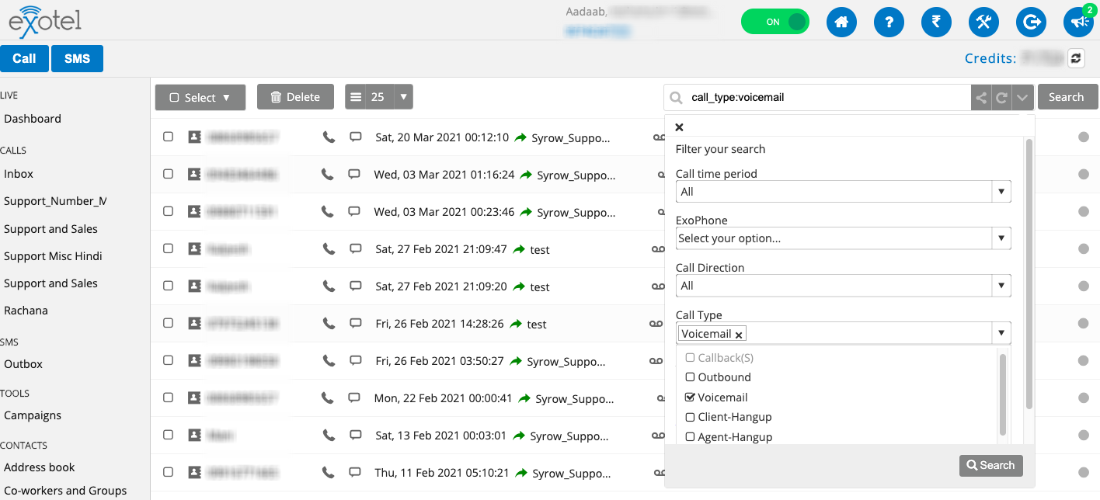1100x500 pixels.
Task: Select checkbox for 27 Feb 2021 21:09:20 row
Action: [x=168, y=286]
